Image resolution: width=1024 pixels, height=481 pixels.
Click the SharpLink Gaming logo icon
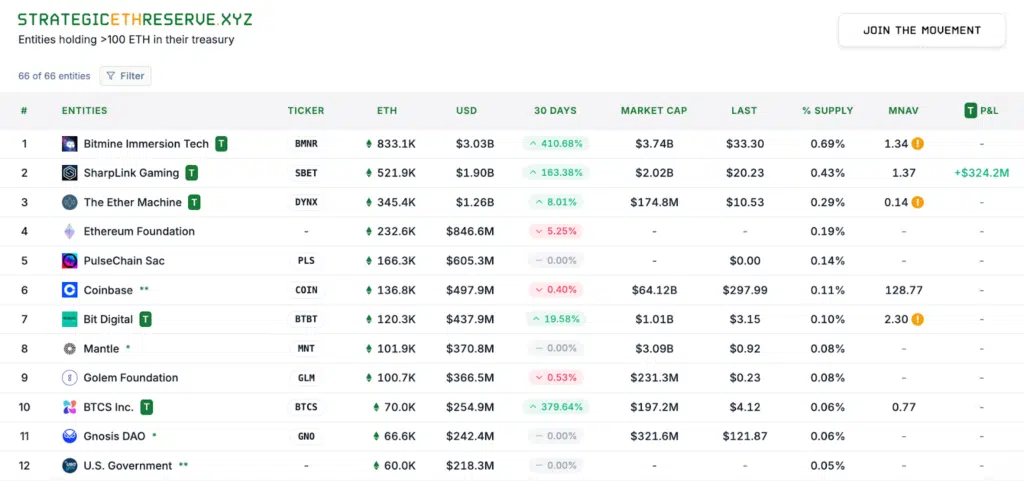pyautogui.click(x=70, y=173)
